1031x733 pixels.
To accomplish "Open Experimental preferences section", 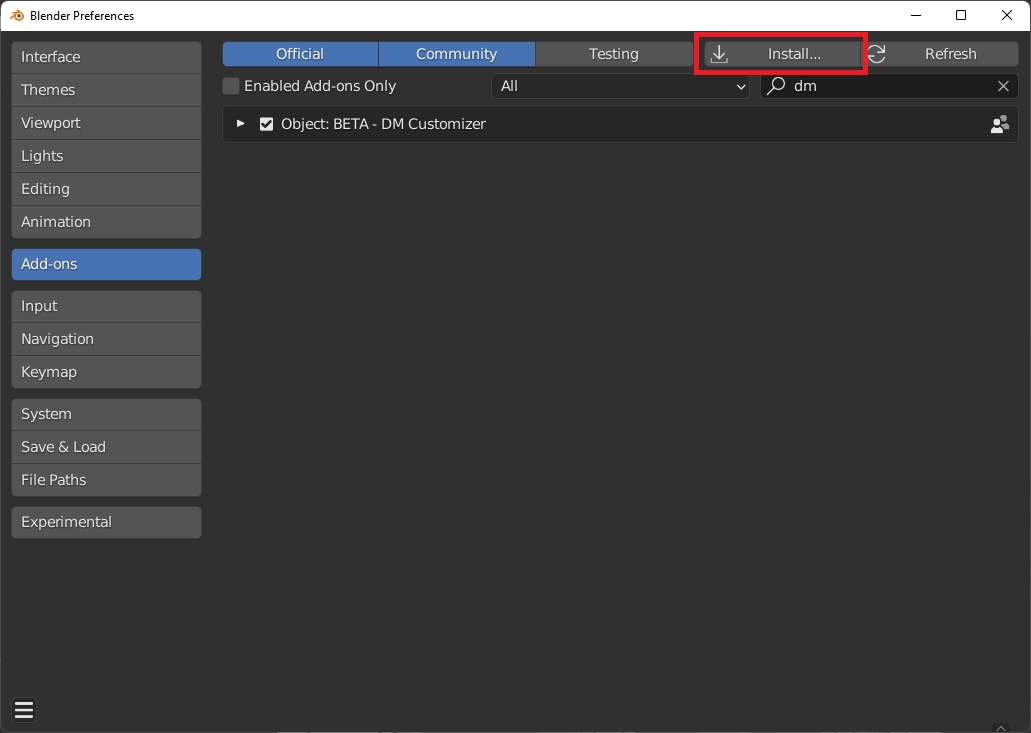I will click(x=107, y=522).
